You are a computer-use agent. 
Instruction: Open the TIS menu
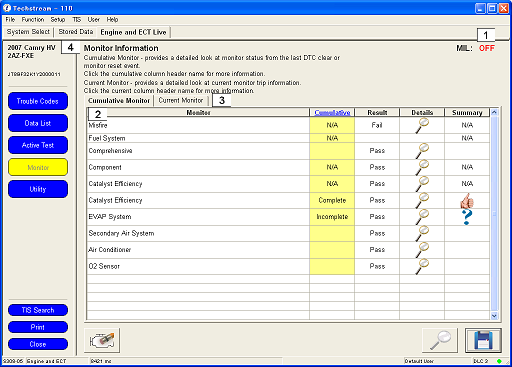(77, 20)
